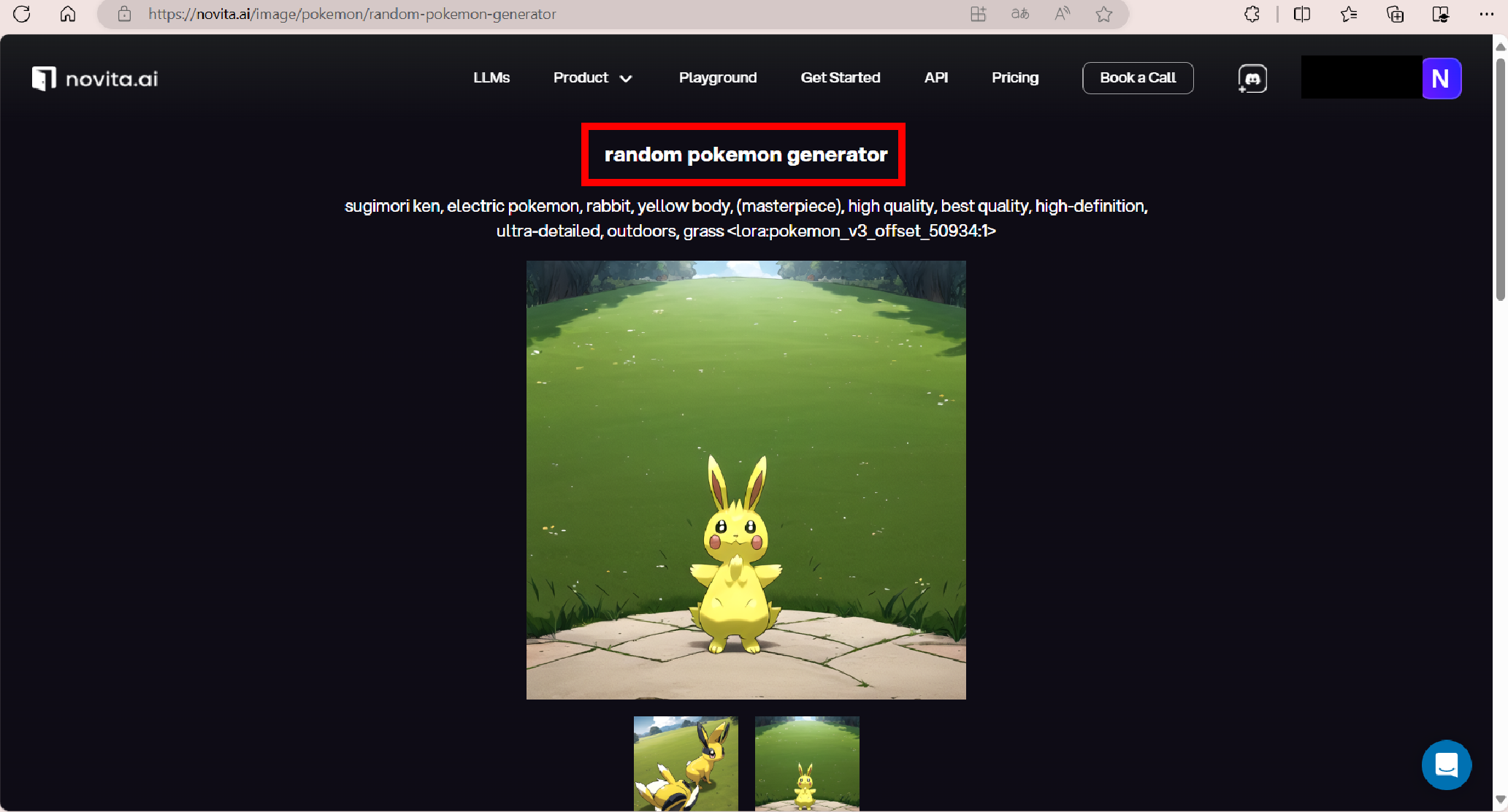Open the purple N profile avatar menu

(1441, 78)
